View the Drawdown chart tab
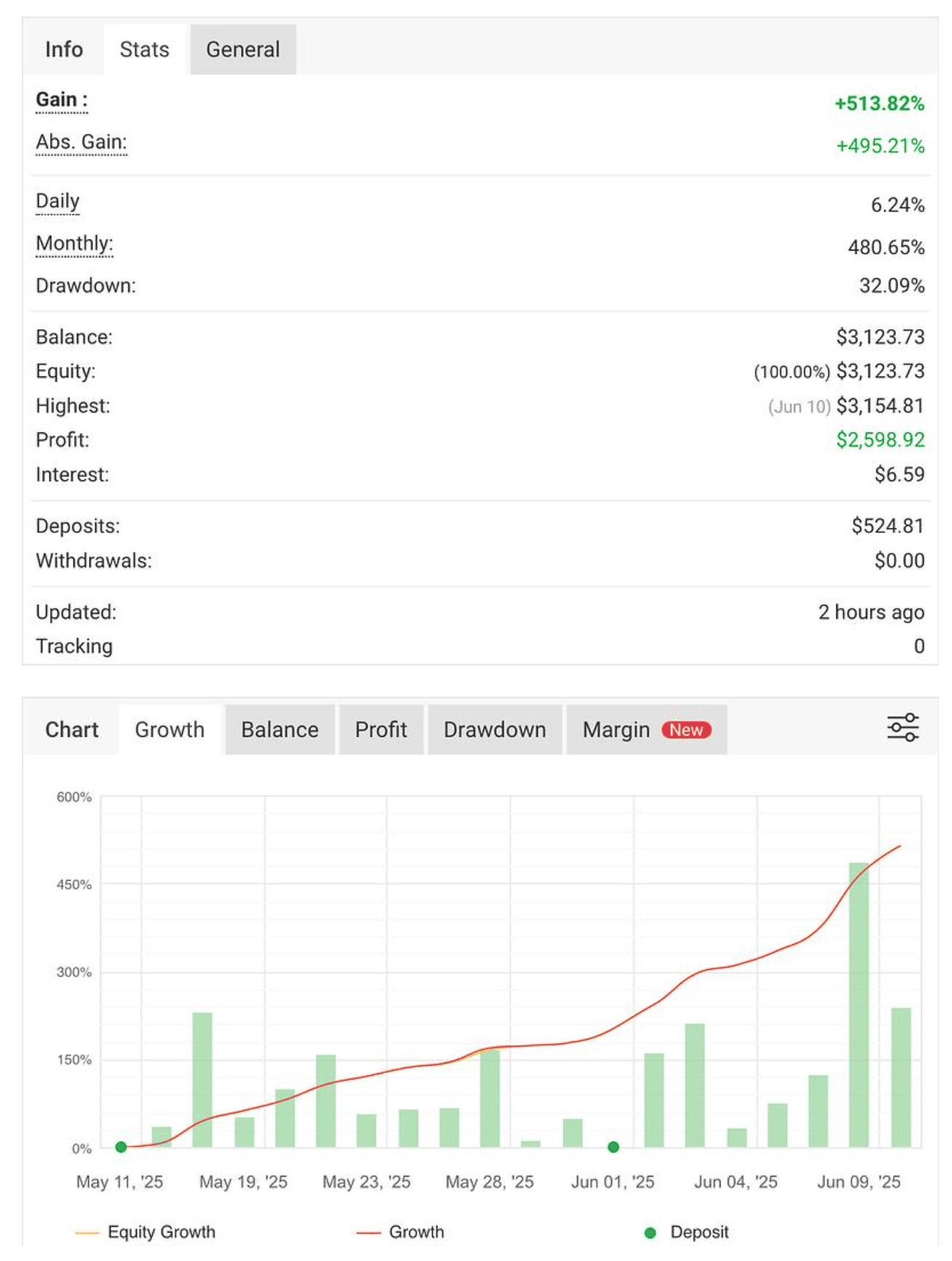Screen dimensions: 952x1261 tap(494, 730)
